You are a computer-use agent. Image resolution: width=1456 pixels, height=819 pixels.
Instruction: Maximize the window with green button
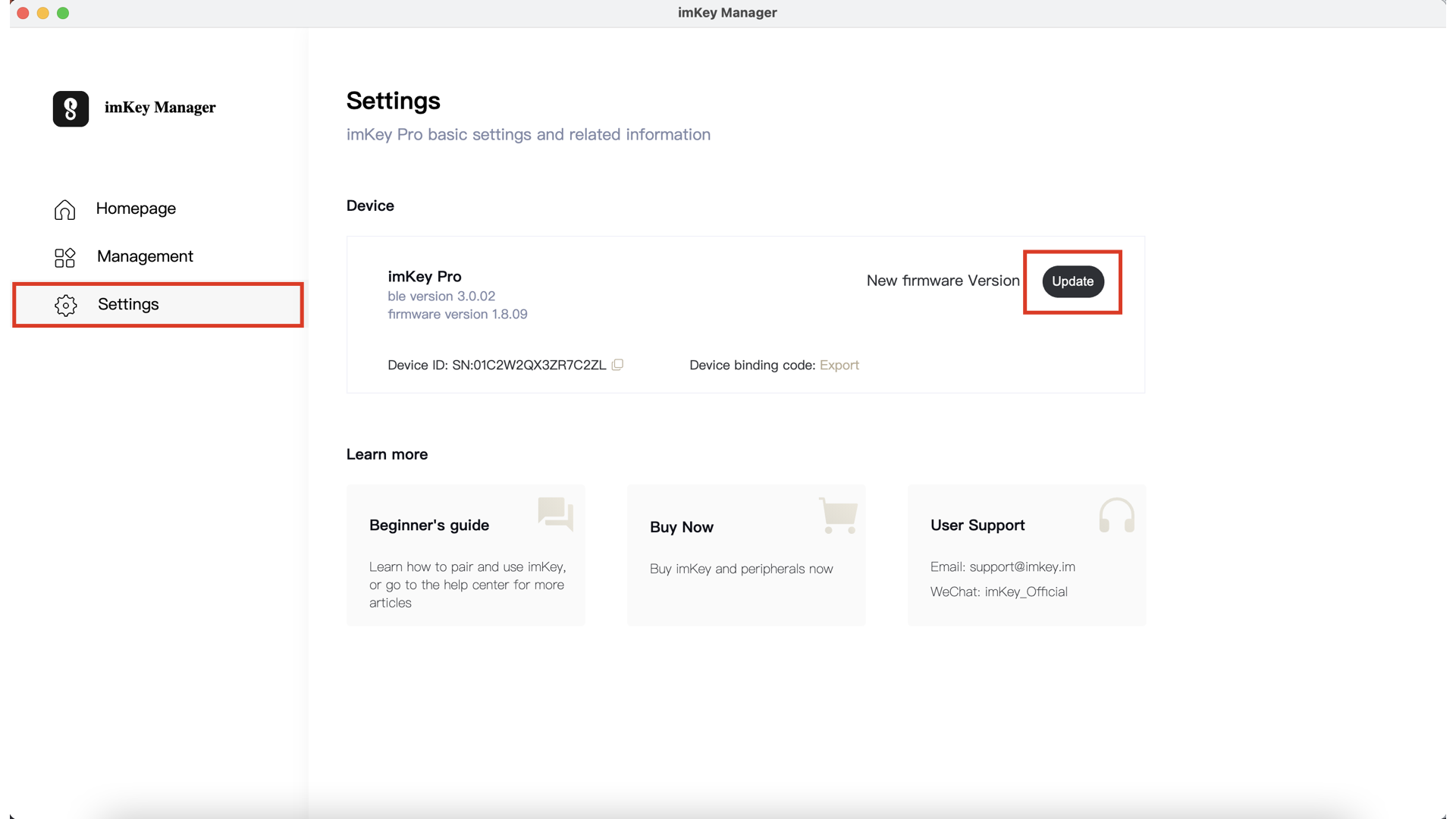tap(63, 13)
